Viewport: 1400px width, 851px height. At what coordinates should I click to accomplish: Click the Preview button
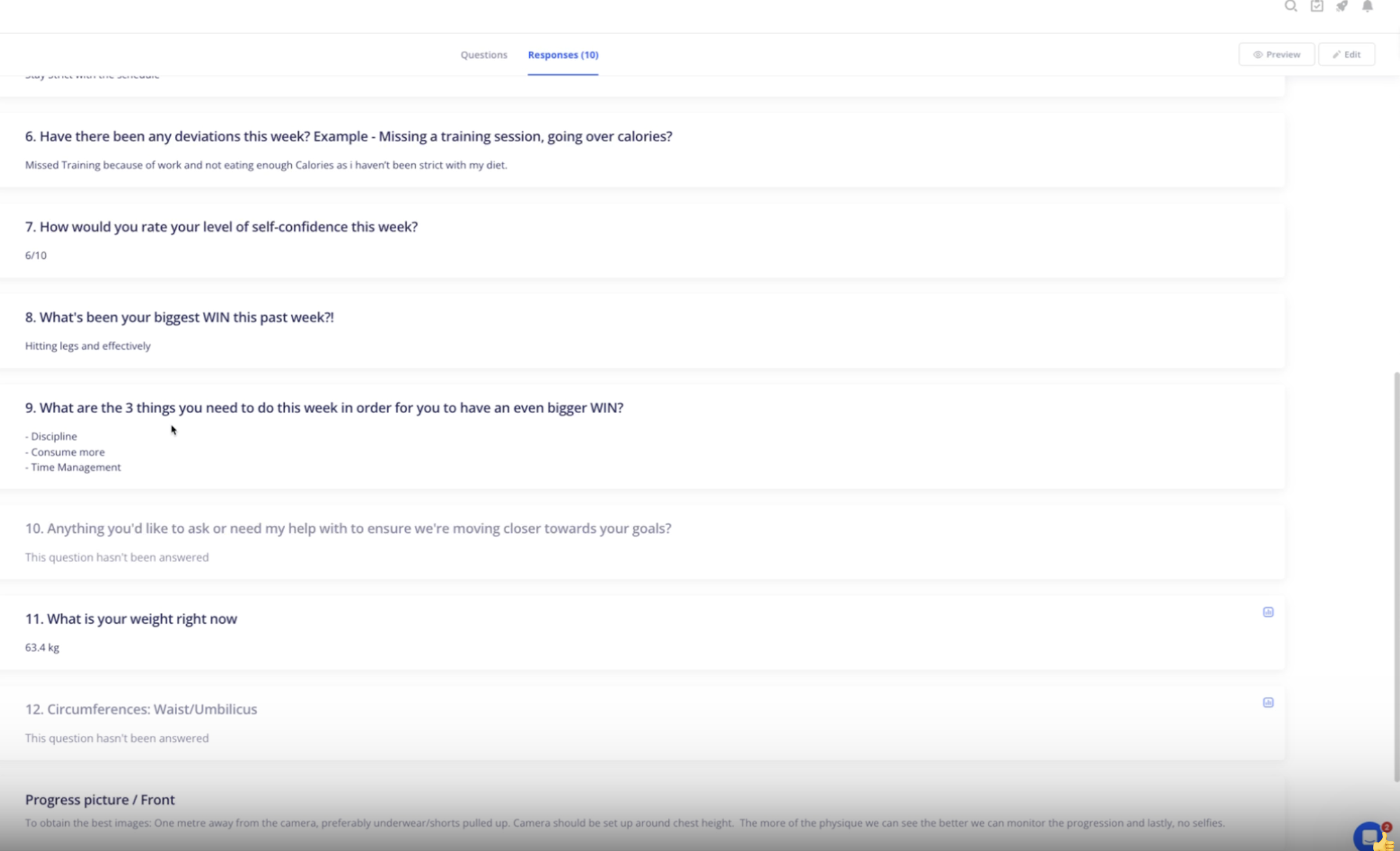pos(1276,54)
